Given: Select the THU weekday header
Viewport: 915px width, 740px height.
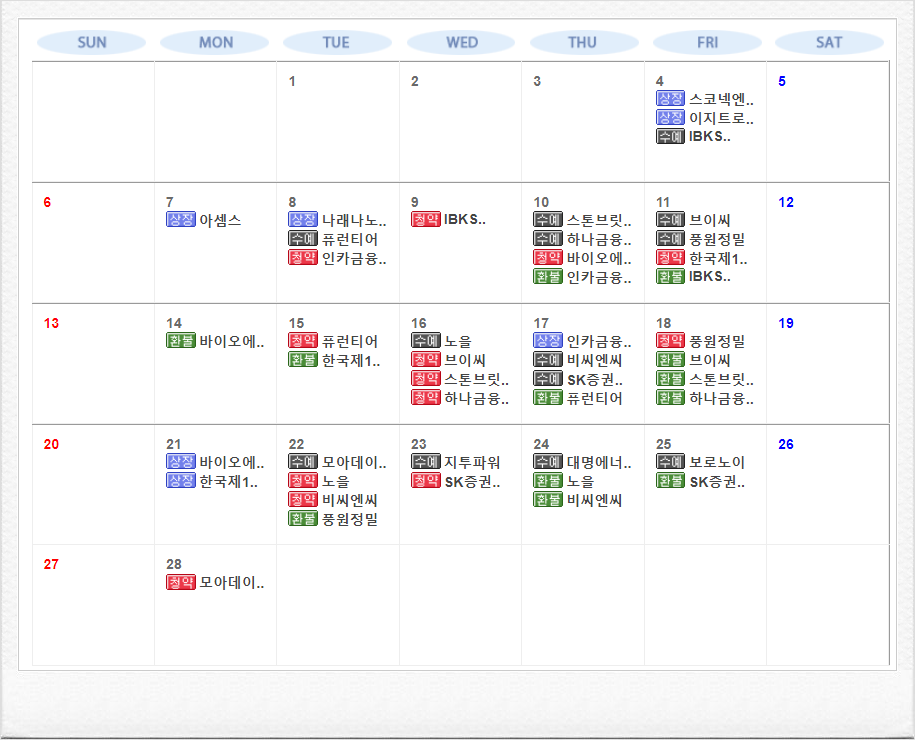Looking at the screenshot, I should point(584,43).
